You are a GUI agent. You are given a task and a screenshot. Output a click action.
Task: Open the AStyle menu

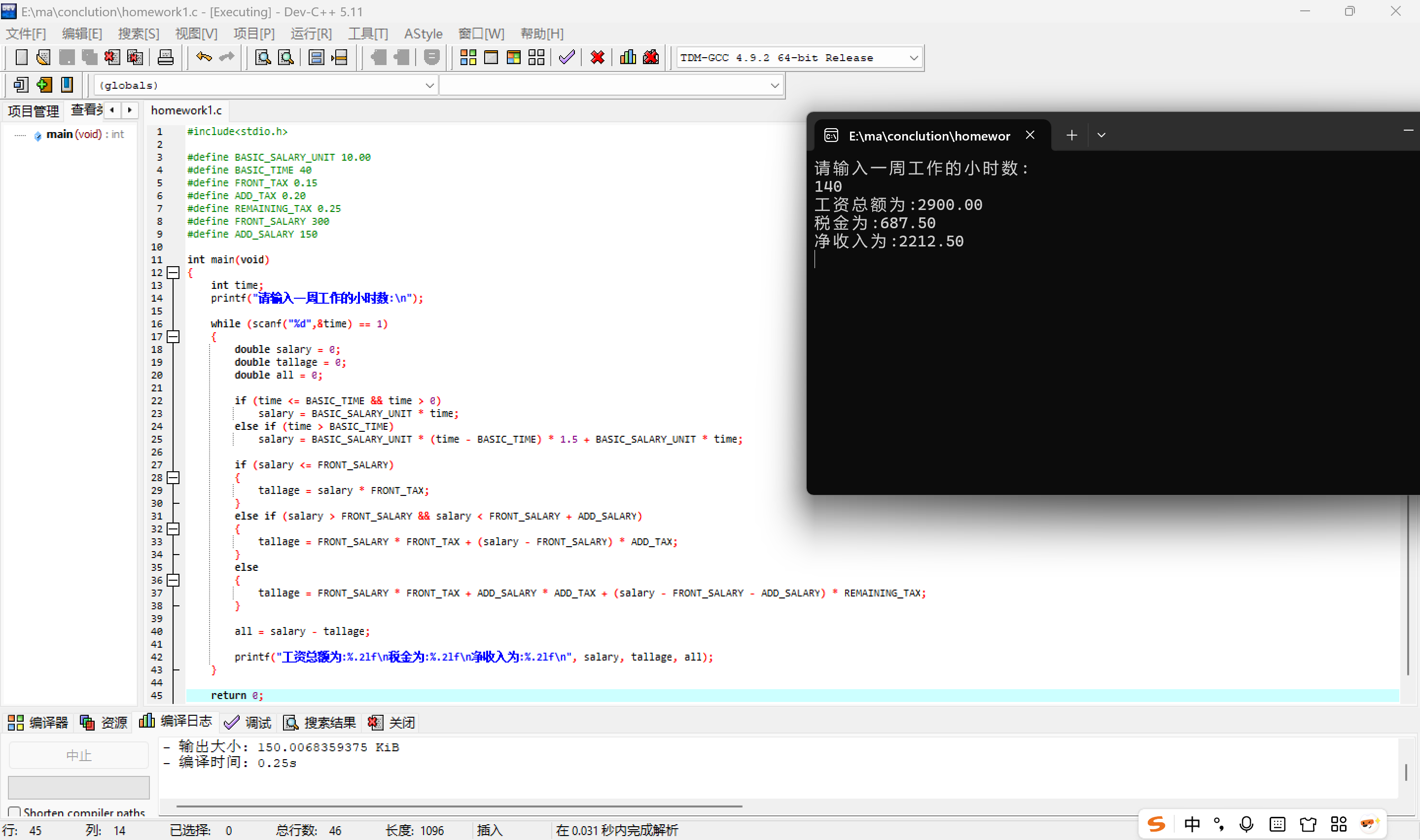click(423, 34)
